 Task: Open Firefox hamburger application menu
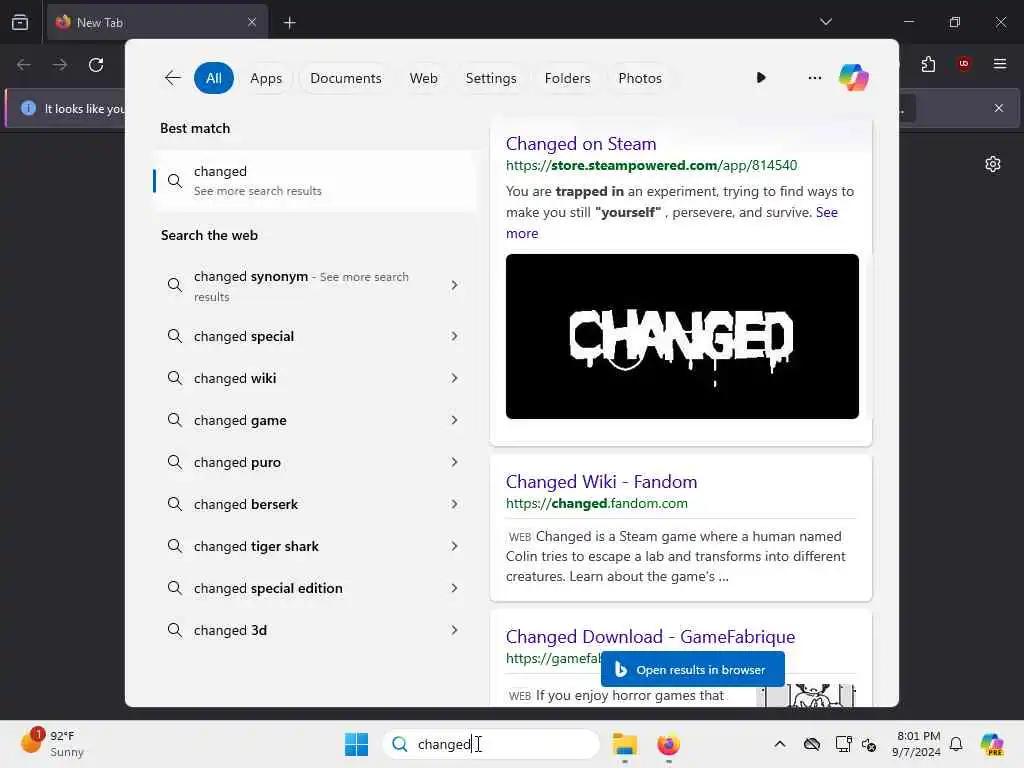[x=999, y=64]
